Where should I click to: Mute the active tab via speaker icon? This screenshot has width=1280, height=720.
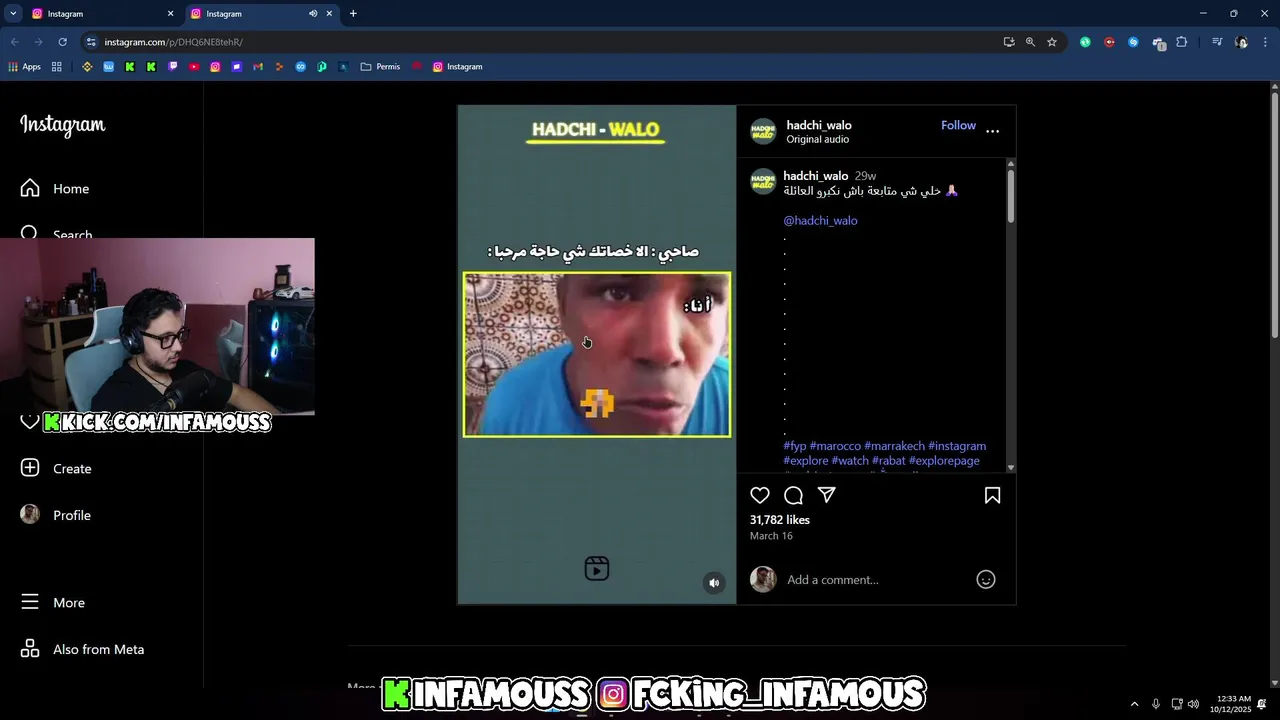pos(313,14)
